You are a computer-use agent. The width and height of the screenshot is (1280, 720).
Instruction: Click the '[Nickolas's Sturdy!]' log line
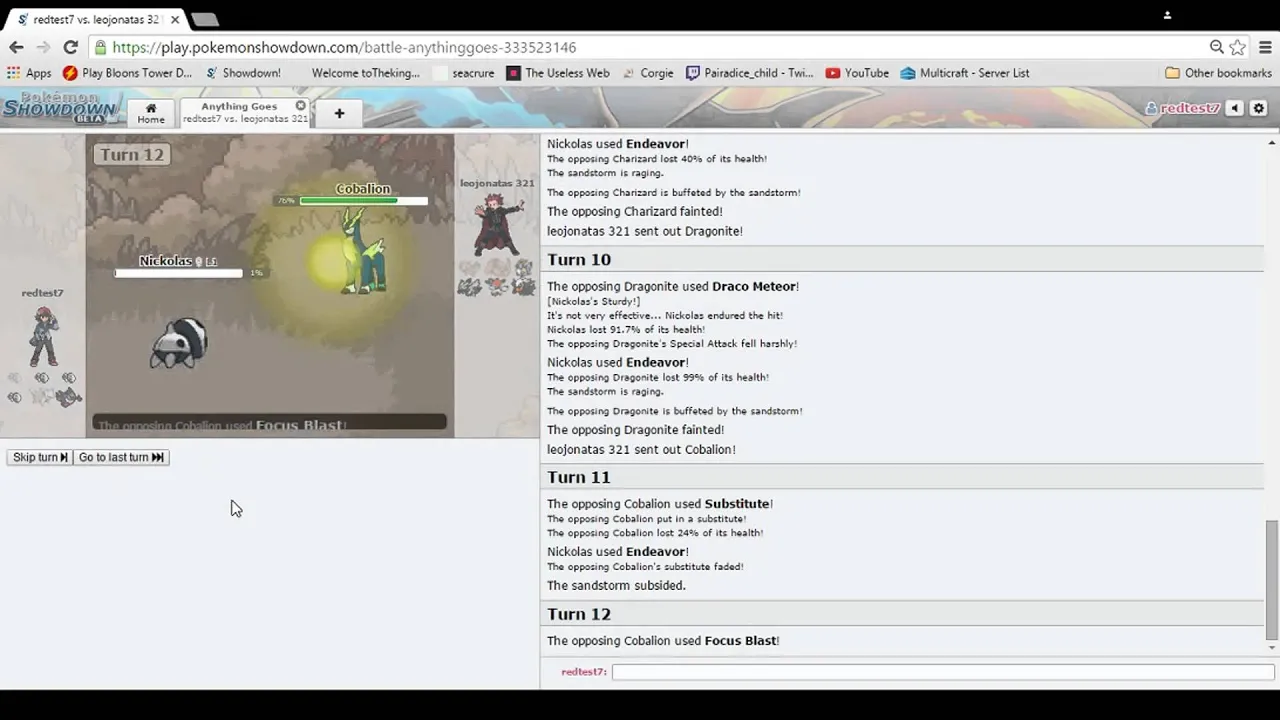[593, 301]
